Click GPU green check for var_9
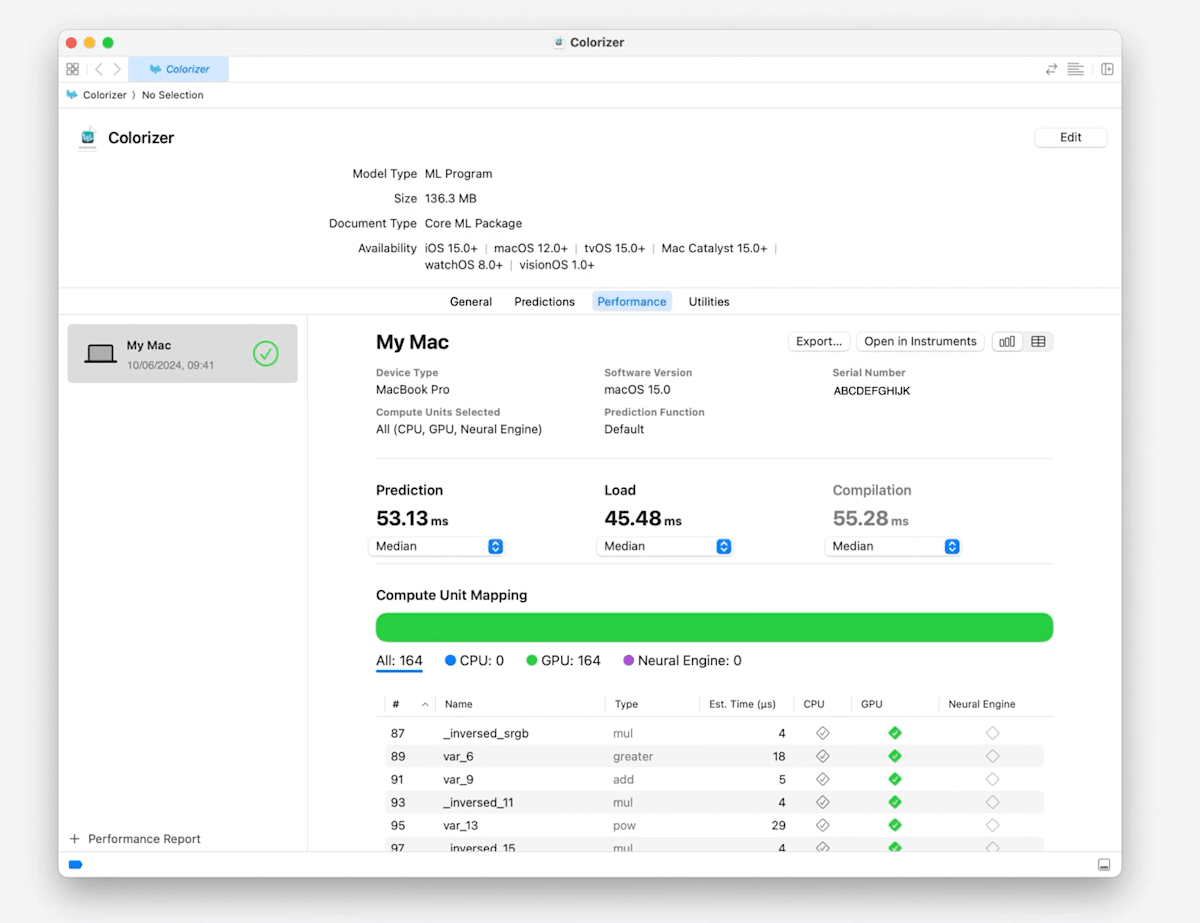The image size is (1200, 923). [895, 779]
